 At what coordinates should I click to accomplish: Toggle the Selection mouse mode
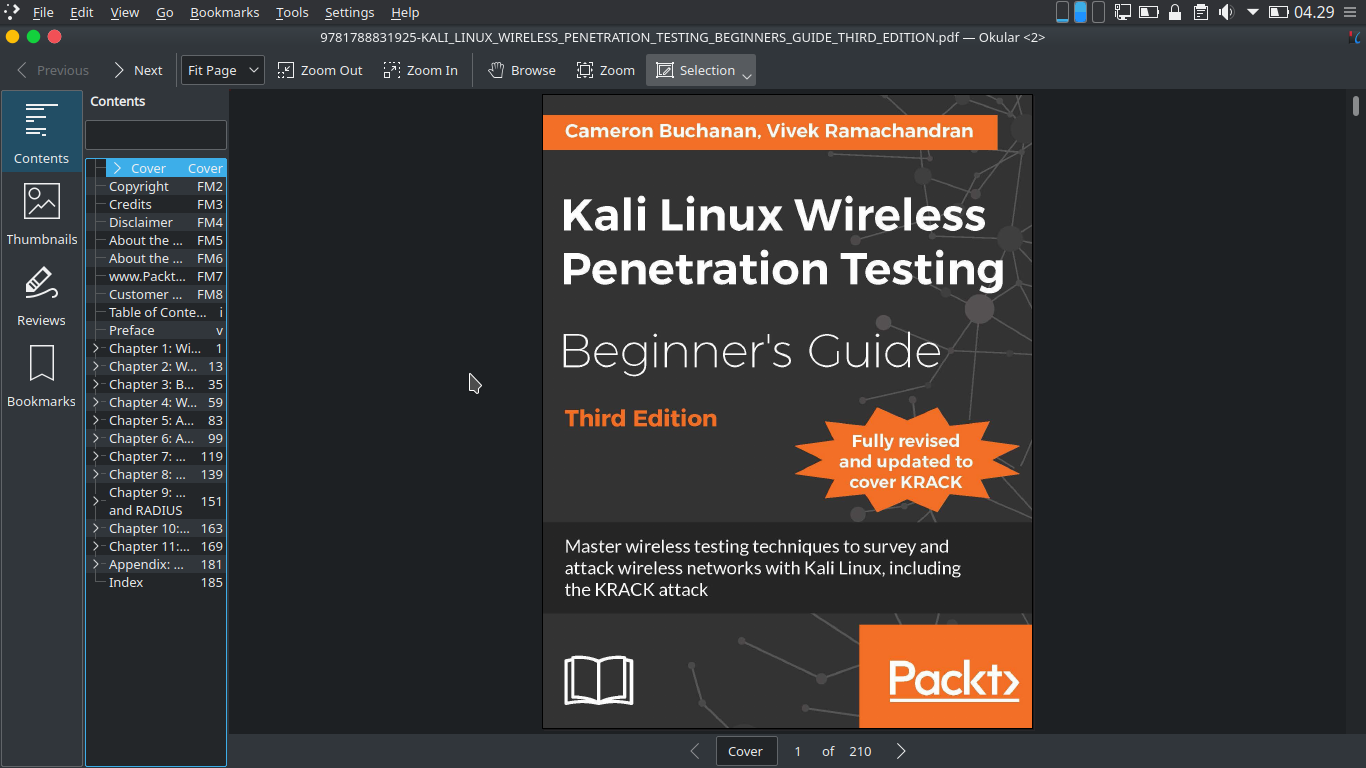[x=695, y=70]
